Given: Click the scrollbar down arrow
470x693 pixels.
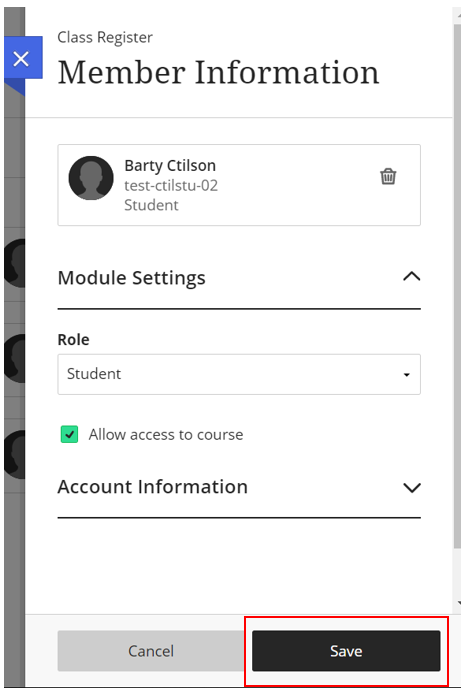Looking at the screenshot, I should 459,602.
